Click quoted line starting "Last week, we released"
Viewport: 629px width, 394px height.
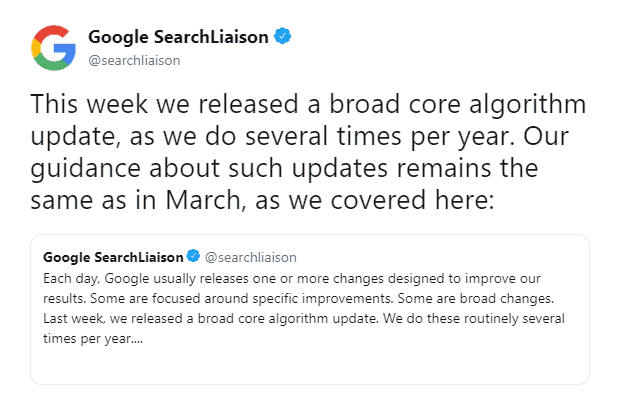click(304, 319)
